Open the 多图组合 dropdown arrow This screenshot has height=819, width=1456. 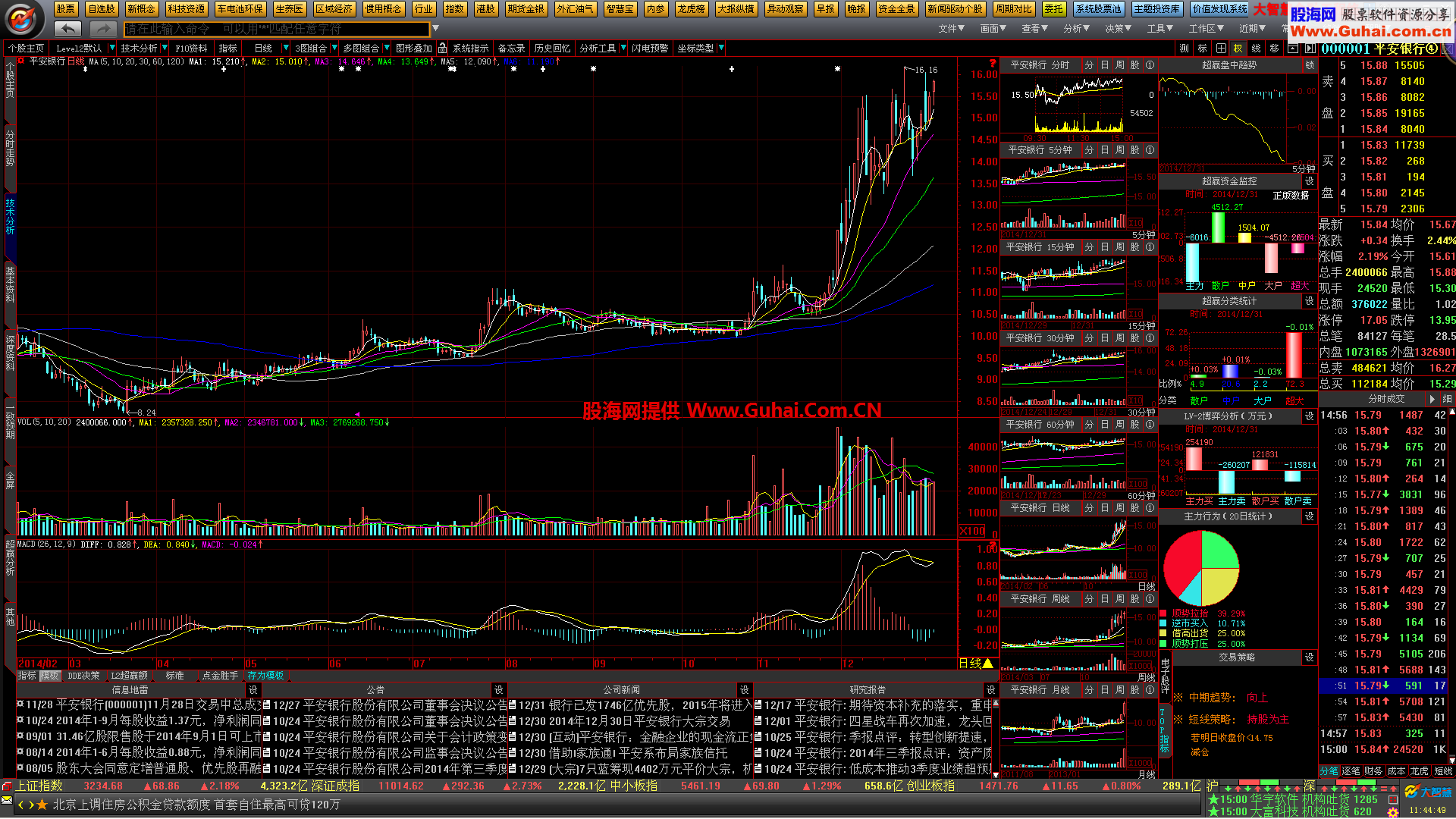tap(386, 49)
